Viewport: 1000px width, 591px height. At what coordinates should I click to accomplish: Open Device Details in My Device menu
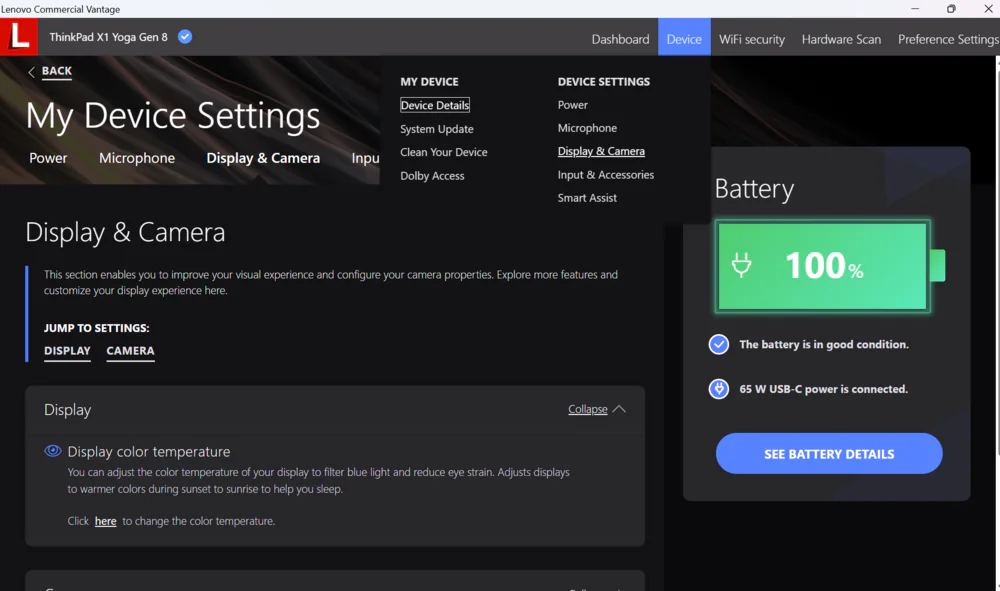(x=435, y=105)
